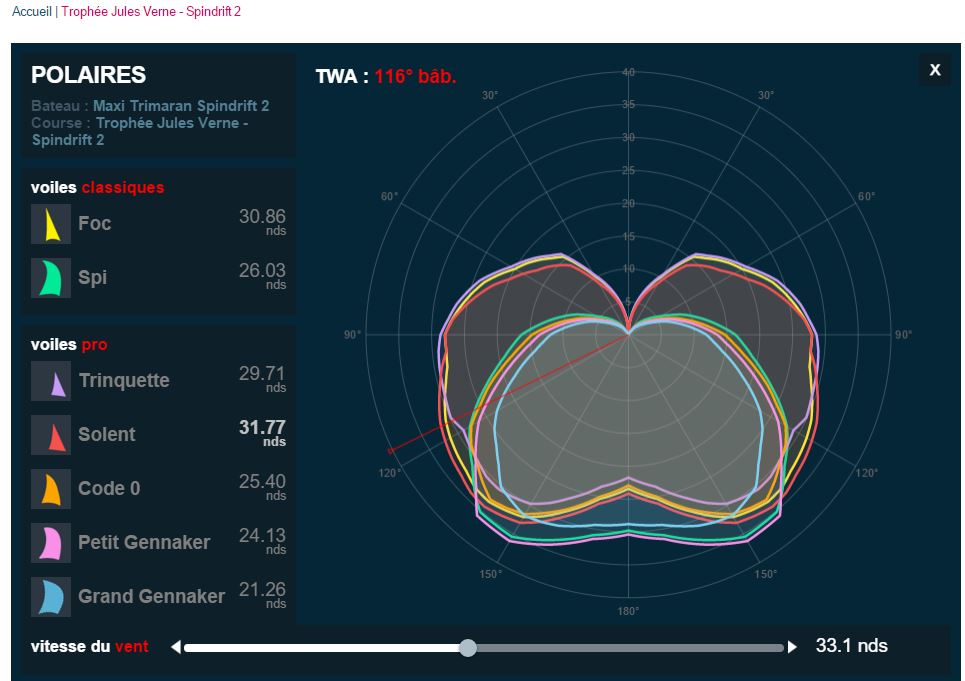
Task: Click the boat name Maxi Trimaran Spindrift 2
Action: click(x=181, y=106)
